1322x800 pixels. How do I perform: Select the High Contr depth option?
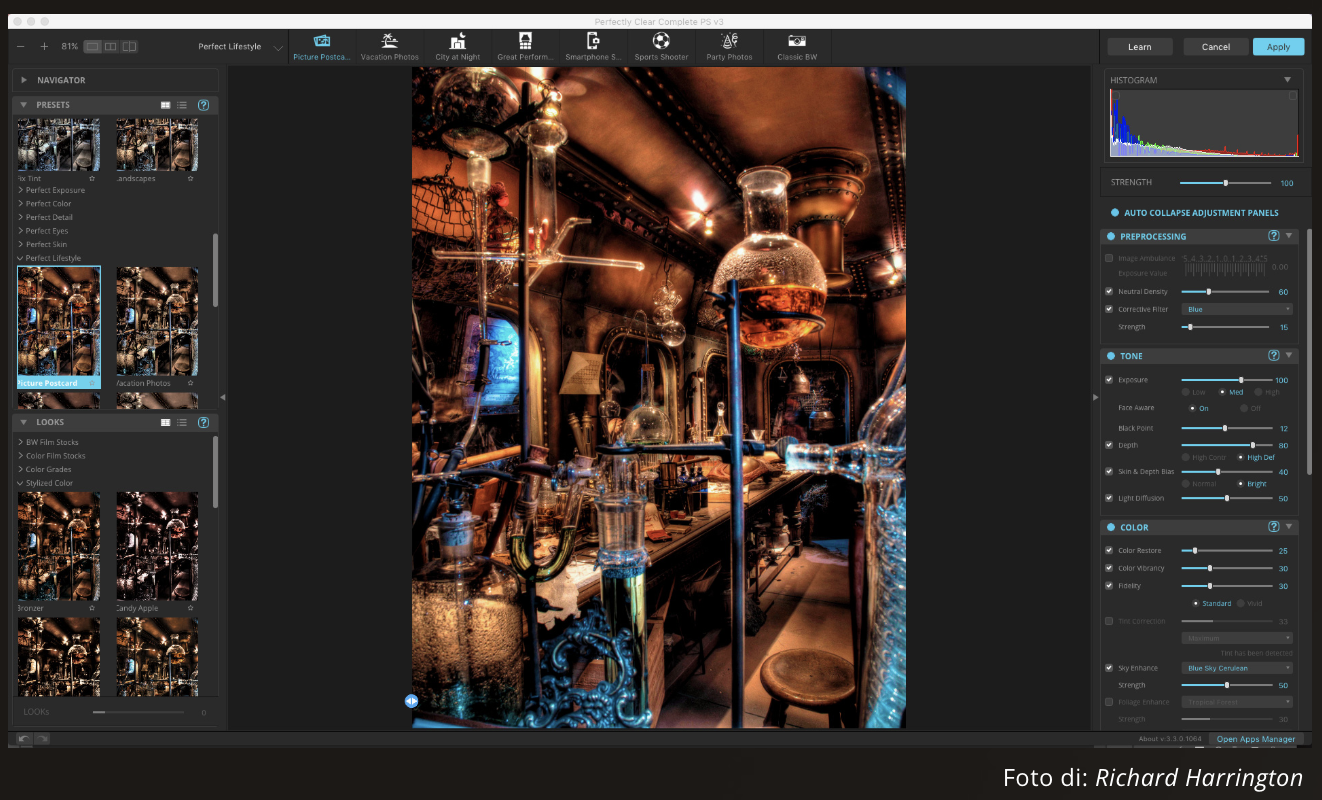1186,457
